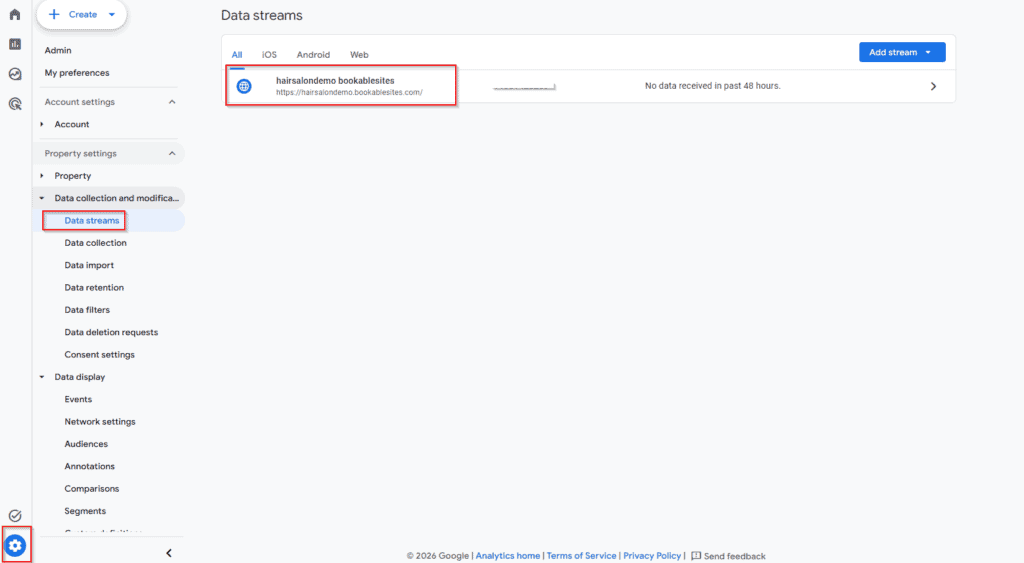Open Admin in the sidebar
Image resolution: width=1024 pixels, height=563 pixels.
coord(58,50)
